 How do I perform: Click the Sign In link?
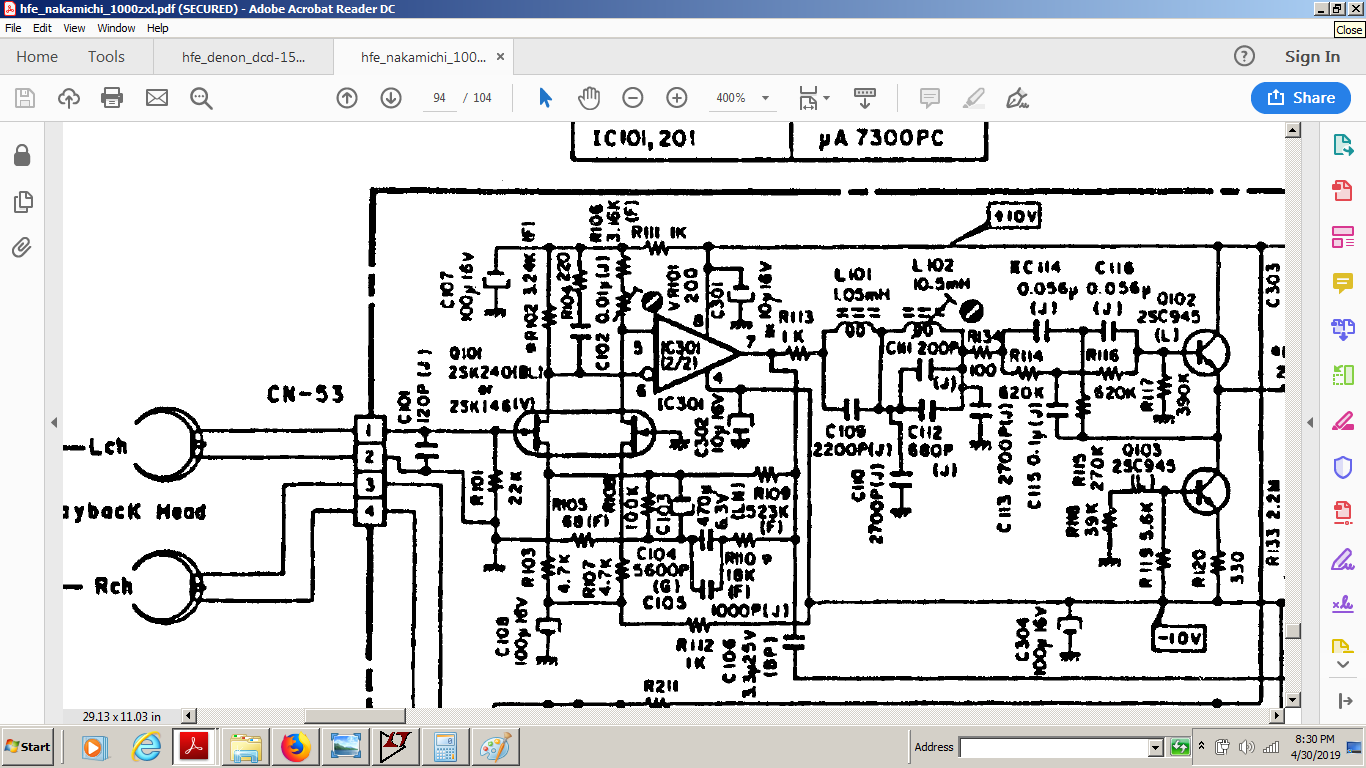tap(1312, 57)
